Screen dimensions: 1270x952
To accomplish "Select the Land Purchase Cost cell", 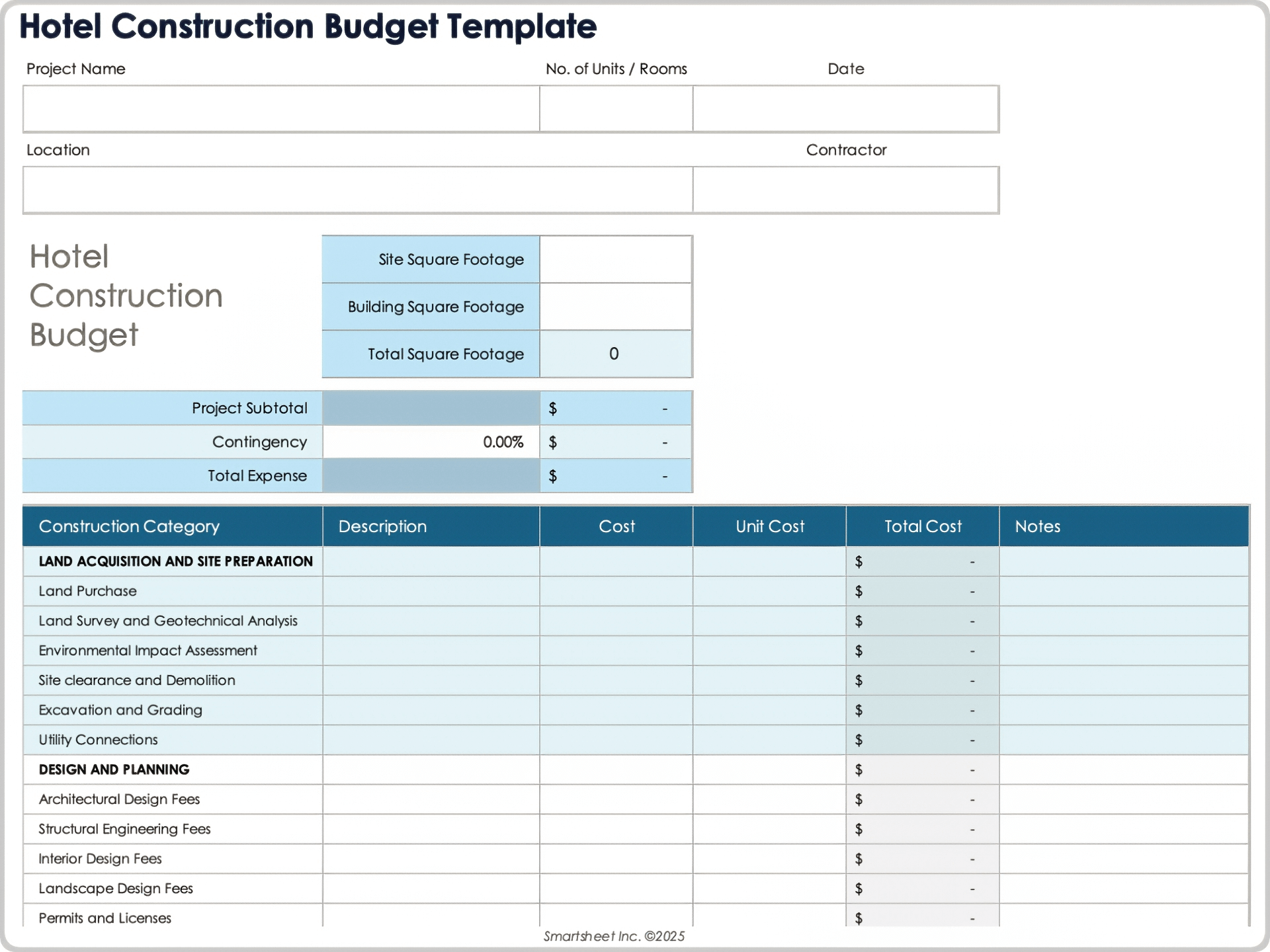I will (616, 591).
